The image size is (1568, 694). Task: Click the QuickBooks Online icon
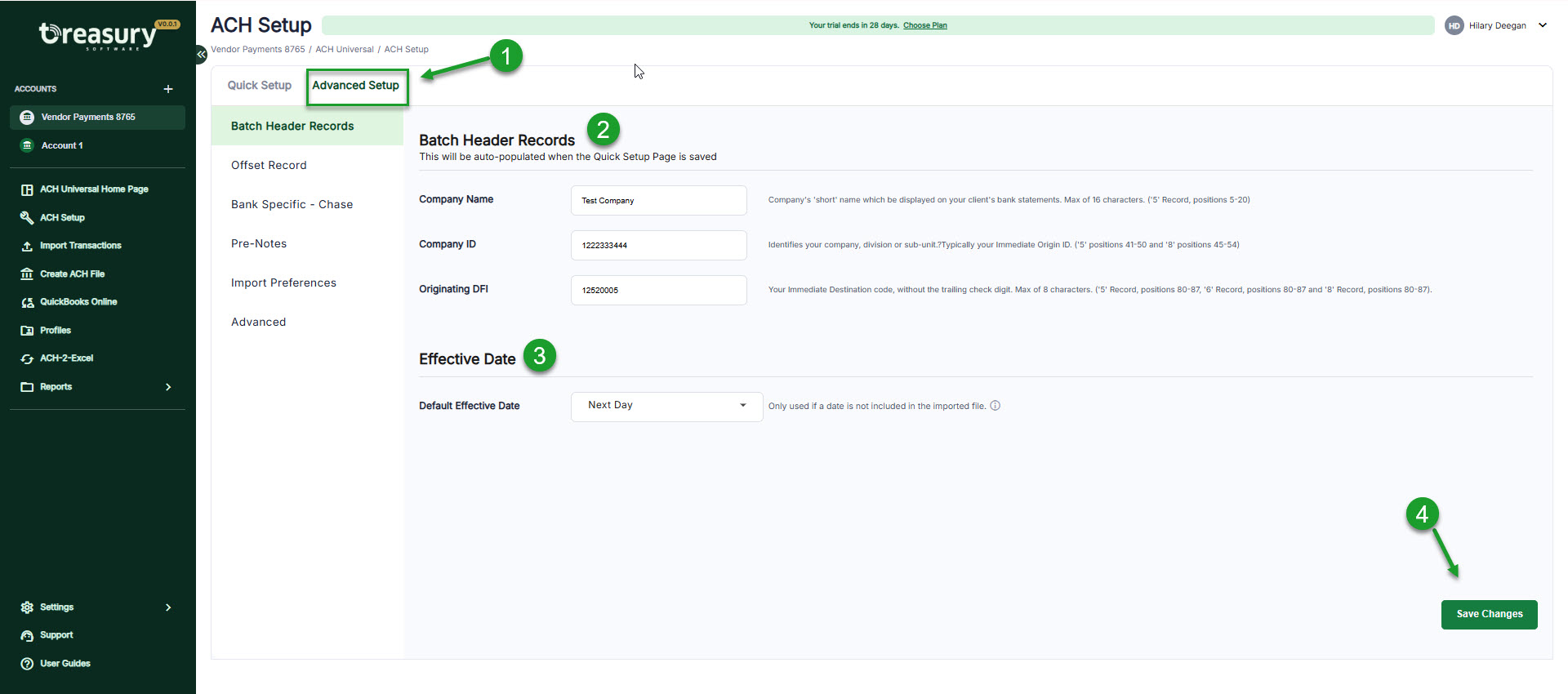point(27,302)
